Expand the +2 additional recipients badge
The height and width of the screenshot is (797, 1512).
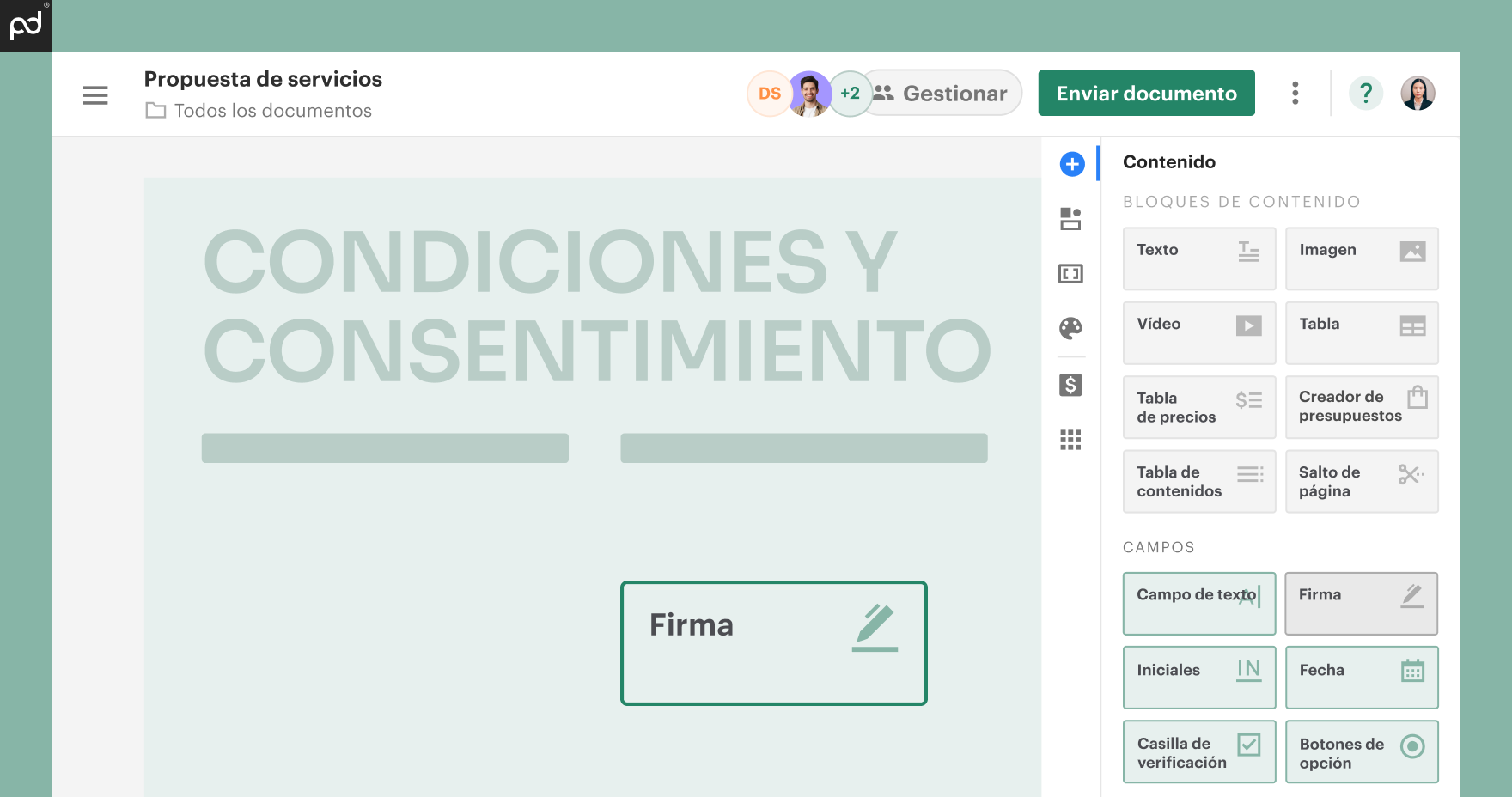850,94
